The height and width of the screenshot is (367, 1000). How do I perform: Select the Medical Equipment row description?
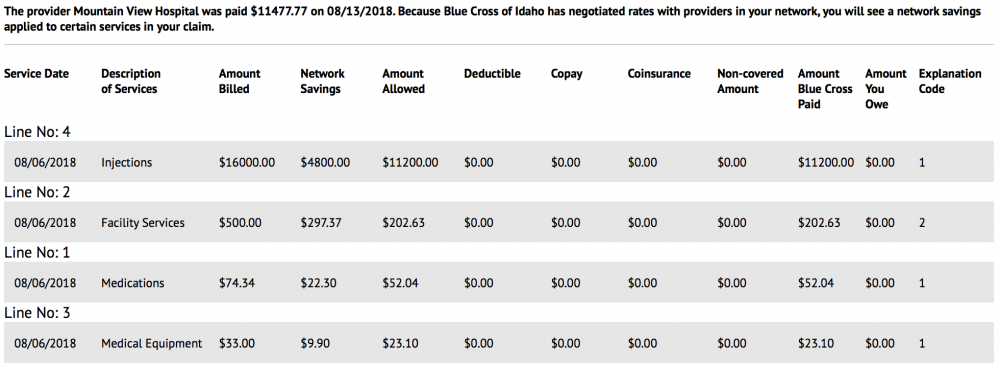[152, 343]
